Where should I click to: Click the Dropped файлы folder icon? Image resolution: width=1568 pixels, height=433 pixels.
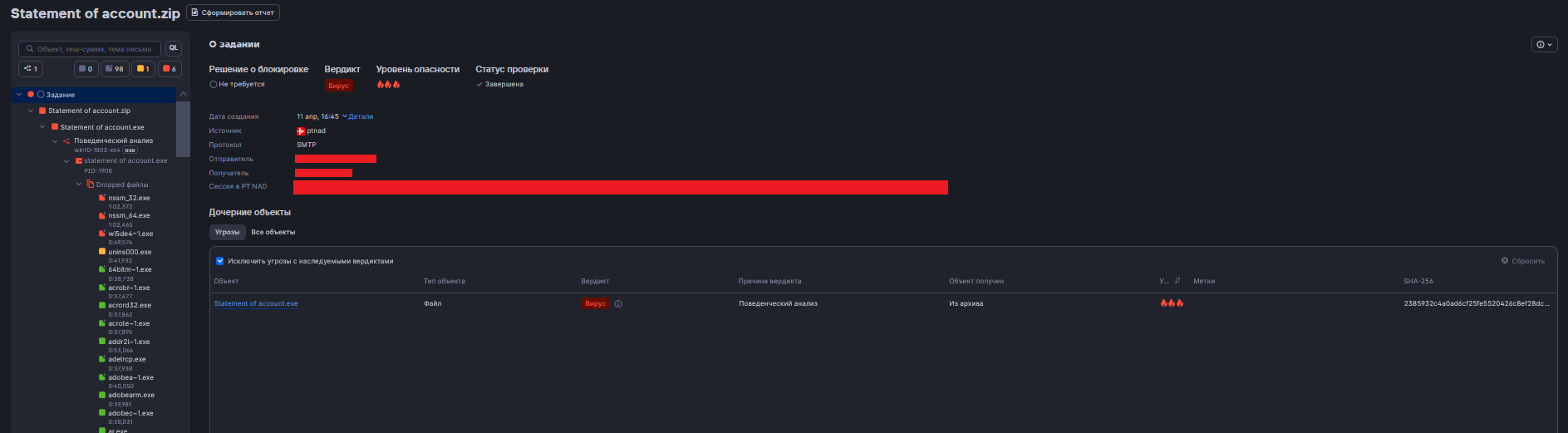point(91,185)
